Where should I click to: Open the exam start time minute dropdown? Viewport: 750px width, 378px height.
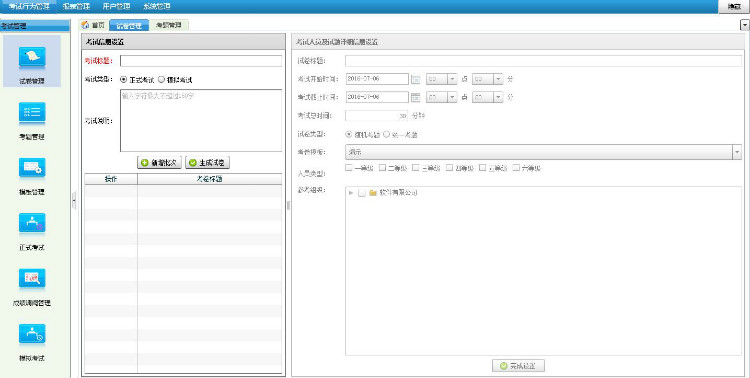pyautogui.click(x=498, y=79)
